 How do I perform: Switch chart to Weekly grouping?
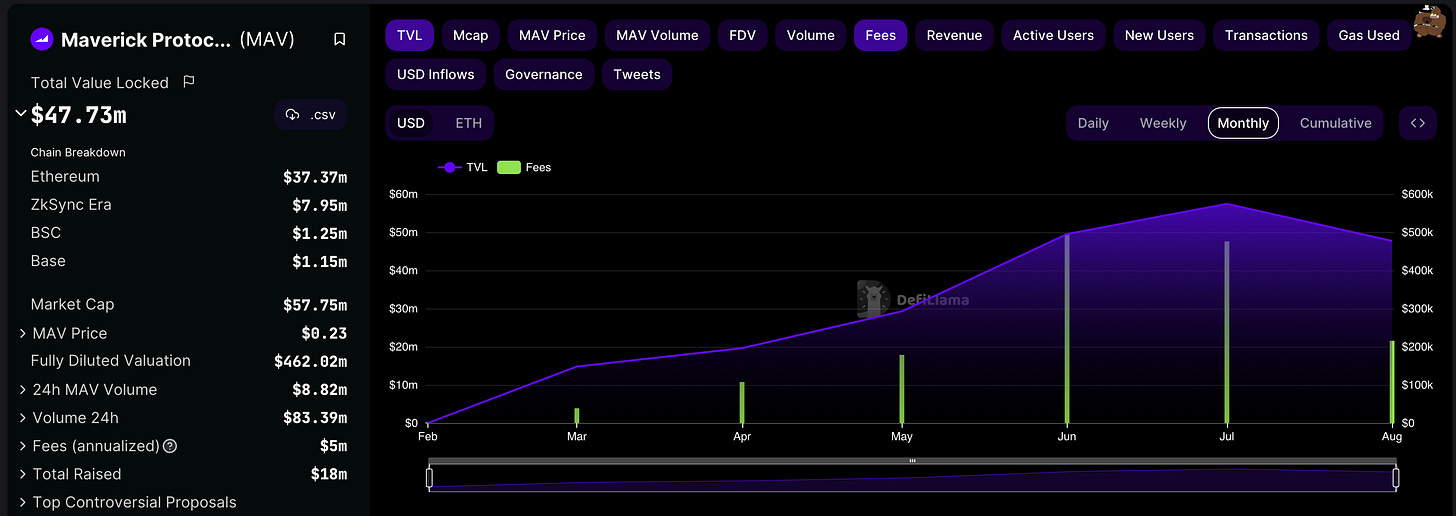(x=1163, y=123)
